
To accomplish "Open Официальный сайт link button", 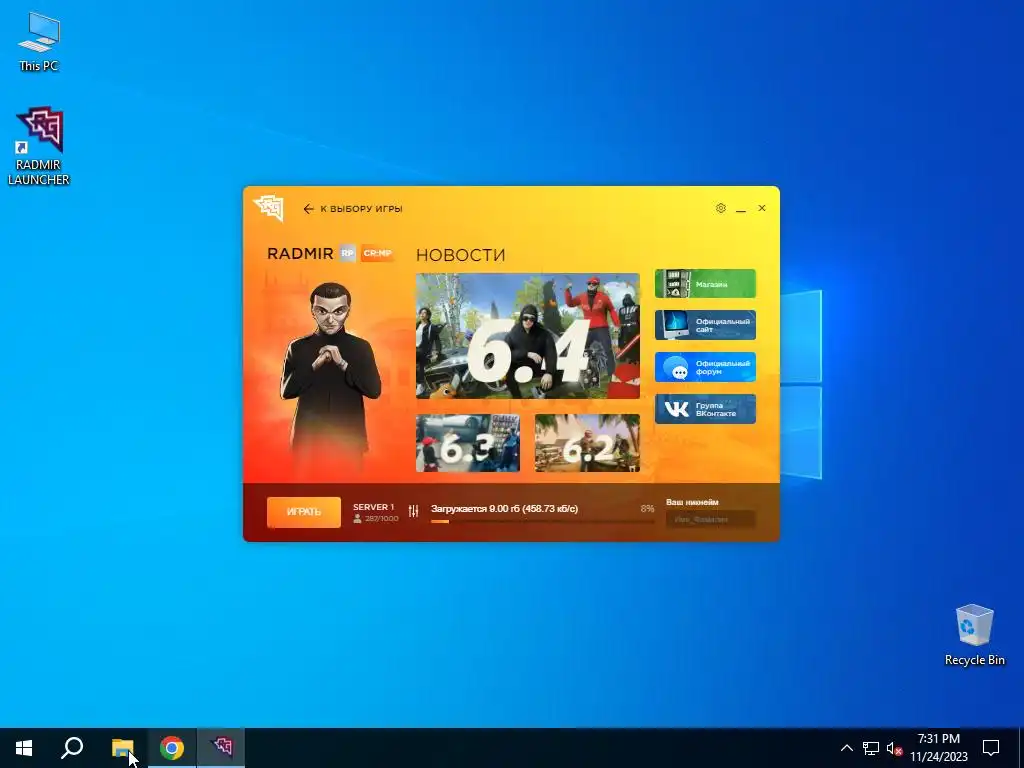I will click(x=705, y=325).
